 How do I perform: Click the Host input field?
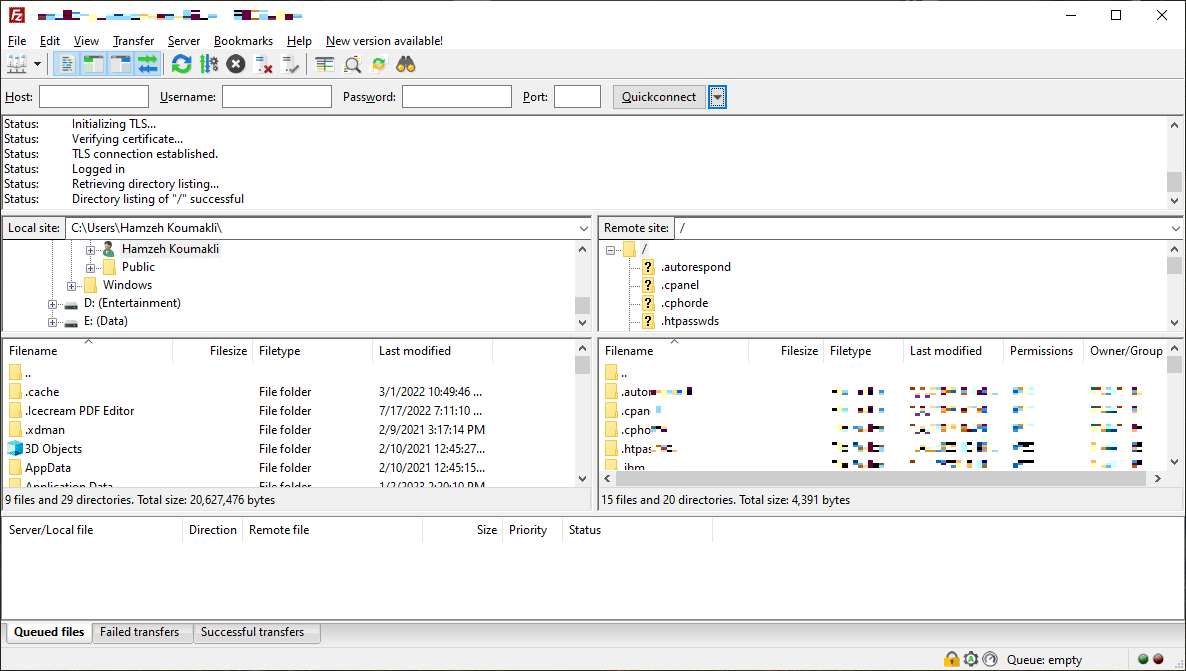point(93,97)
